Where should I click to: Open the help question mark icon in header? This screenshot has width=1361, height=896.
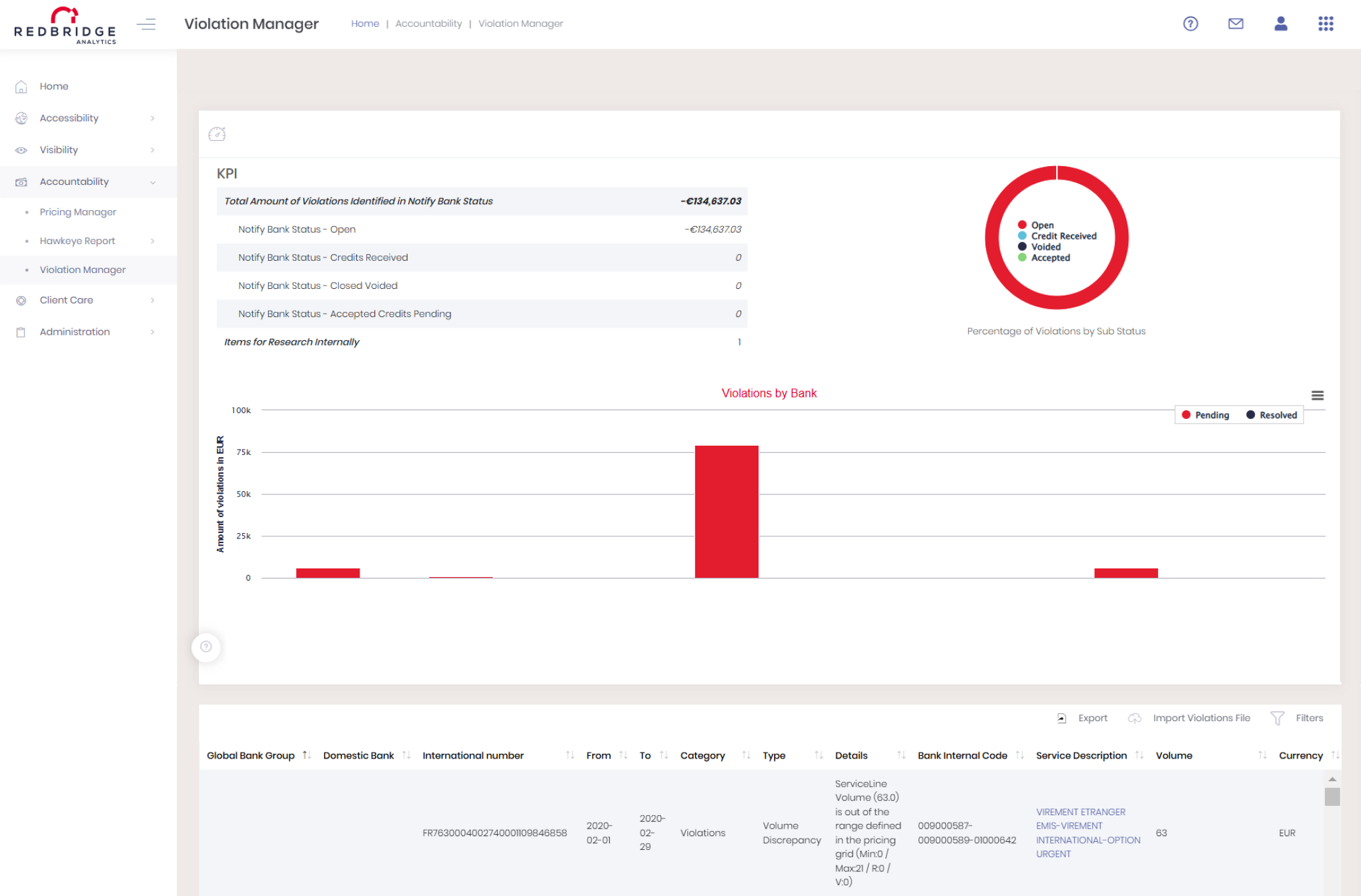coord(1190,24)
